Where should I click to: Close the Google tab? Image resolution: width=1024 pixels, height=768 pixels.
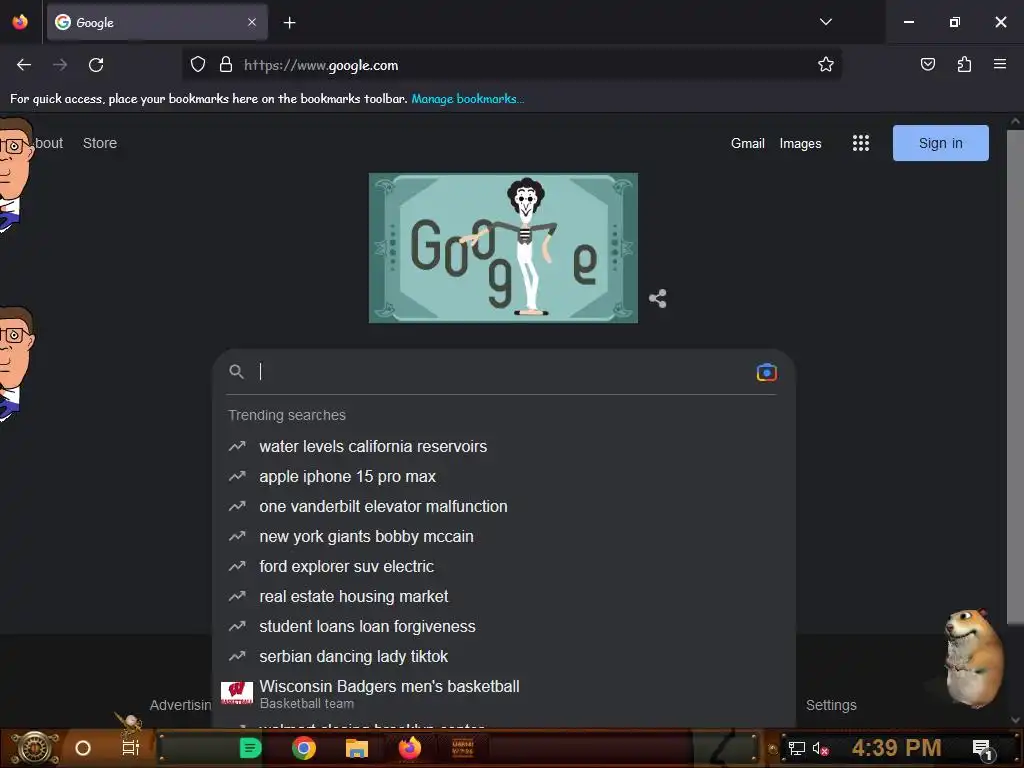pyautogui.click(x=252, y=22)
